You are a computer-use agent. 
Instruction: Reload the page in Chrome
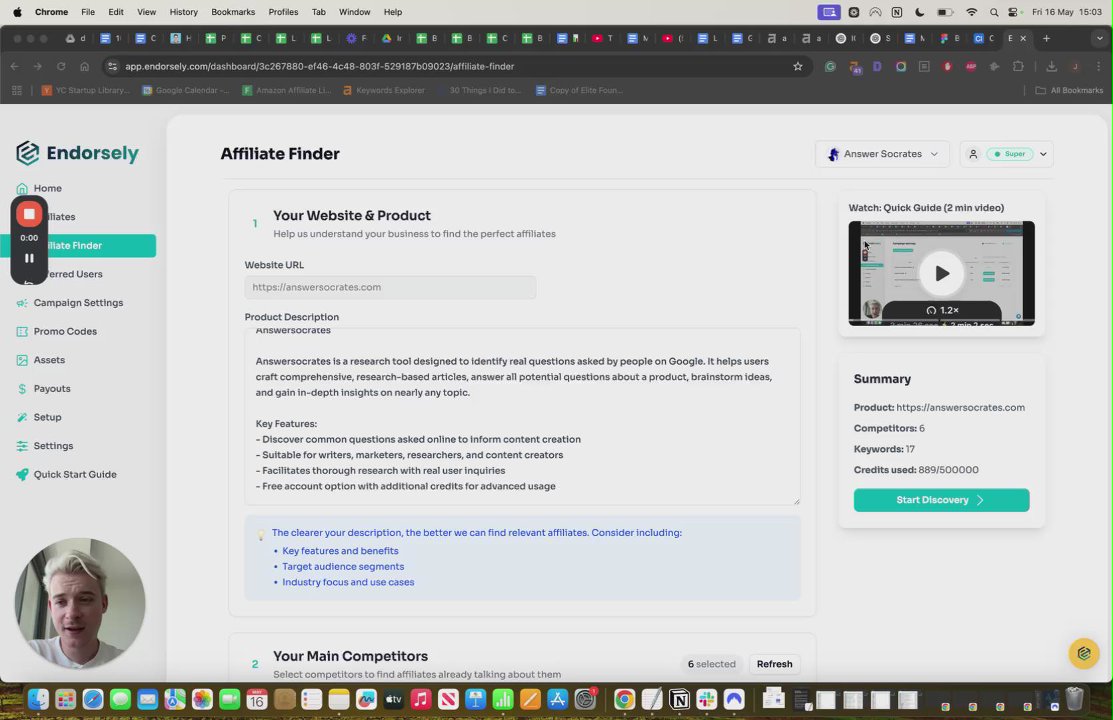coord(61,66)
